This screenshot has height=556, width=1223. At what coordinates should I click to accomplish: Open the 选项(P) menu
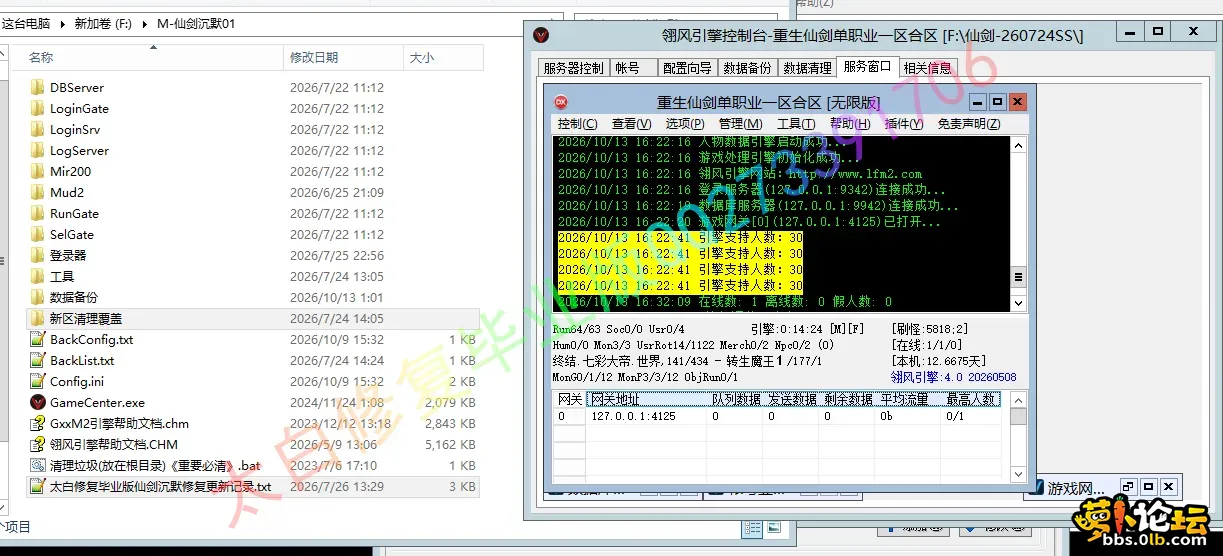pos(685,124)
